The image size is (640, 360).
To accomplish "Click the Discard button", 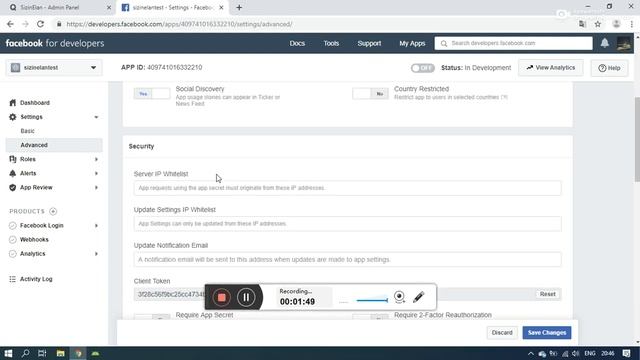I will pyautogui.click(x=502, y=333).
